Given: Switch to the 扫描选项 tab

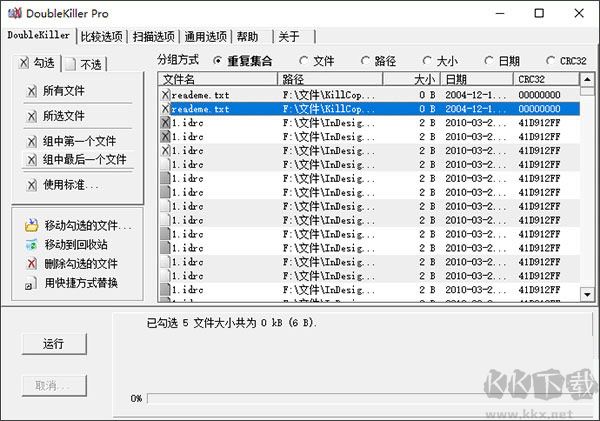Looking at the screenshot, I should coord(153,37).
